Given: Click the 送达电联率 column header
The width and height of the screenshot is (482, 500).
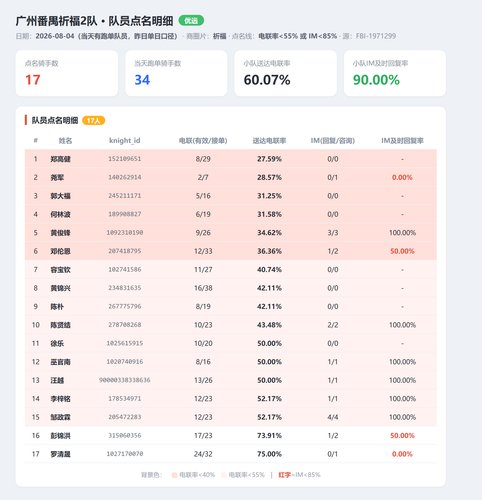Looking at the screenshot, I should pyautogui.click(x=269, y=141).
